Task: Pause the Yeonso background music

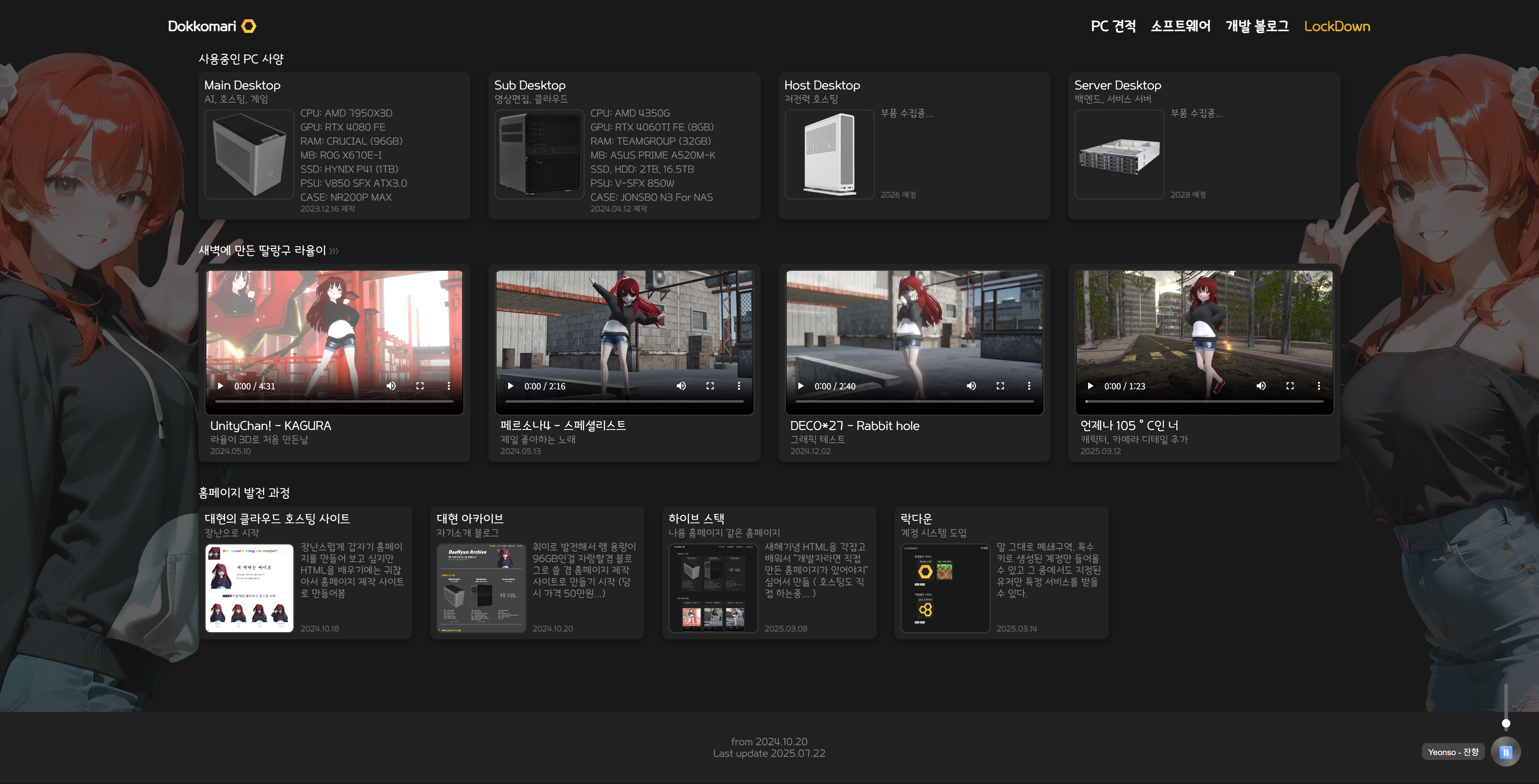Action: [x=1506, y=752]
